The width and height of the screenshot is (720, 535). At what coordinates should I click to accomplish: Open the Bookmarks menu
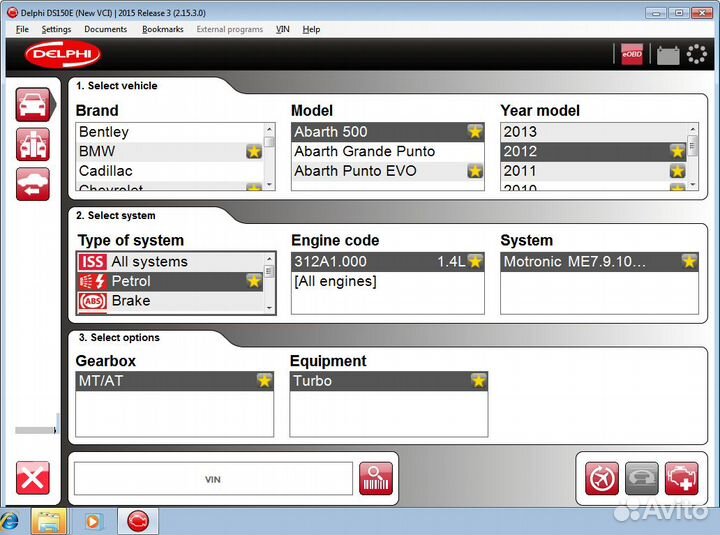pyautogui.click(x=162, y=29)
